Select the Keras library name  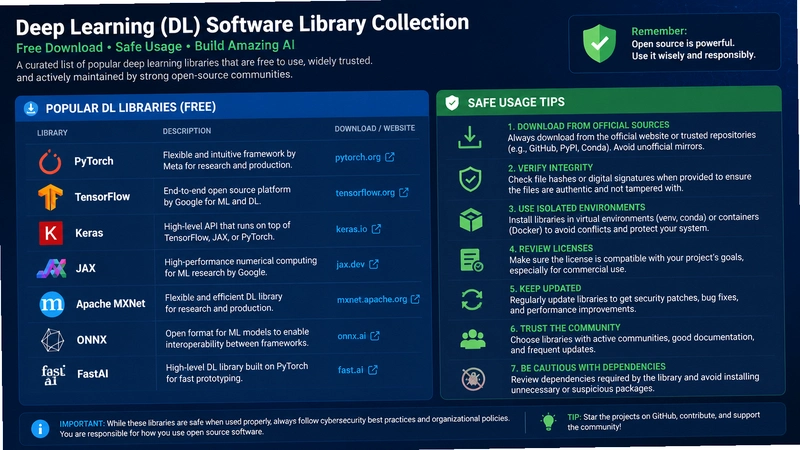click(89, 233)
